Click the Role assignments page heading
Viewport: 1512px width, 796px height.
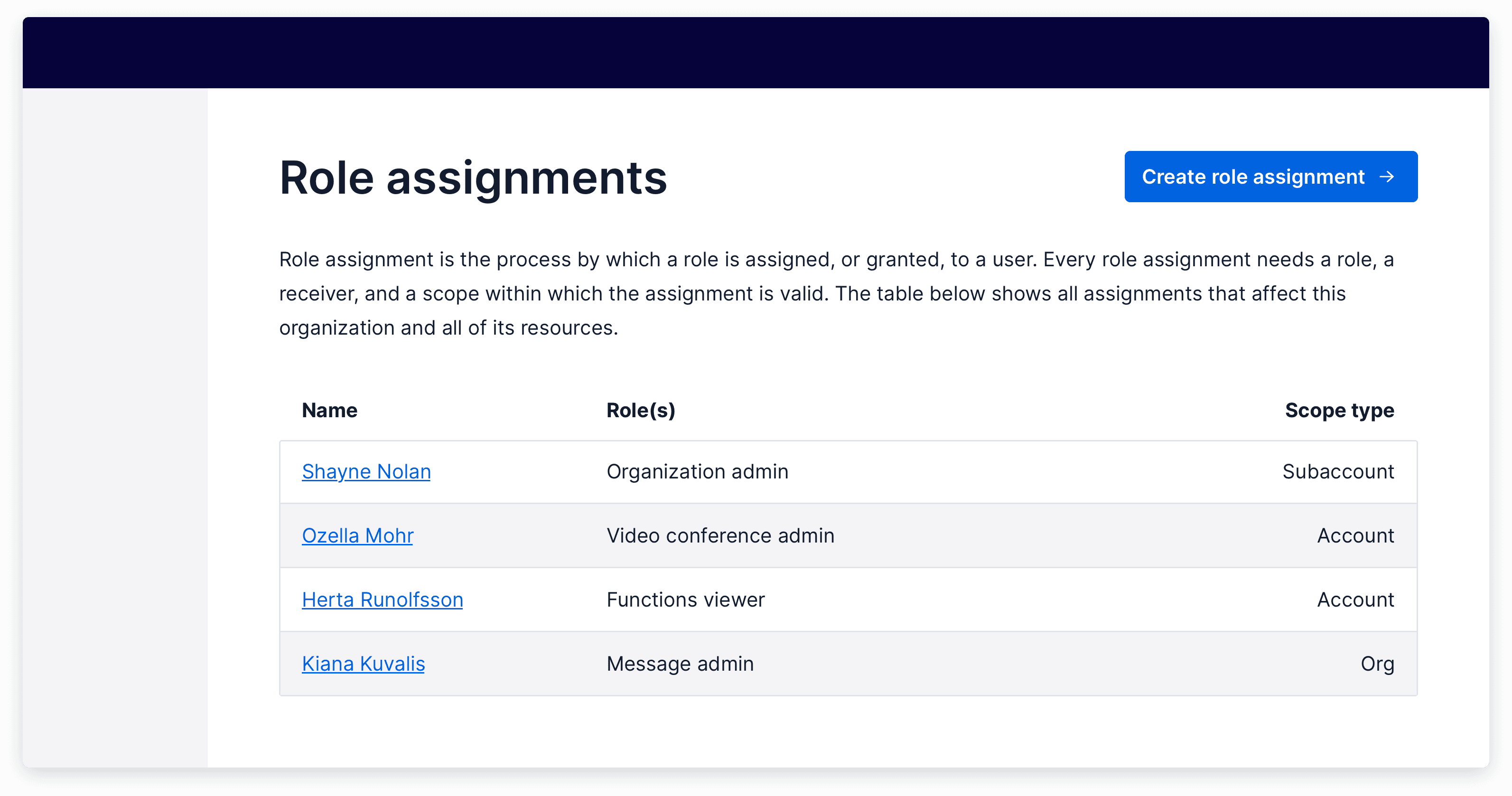click(473, 178)
